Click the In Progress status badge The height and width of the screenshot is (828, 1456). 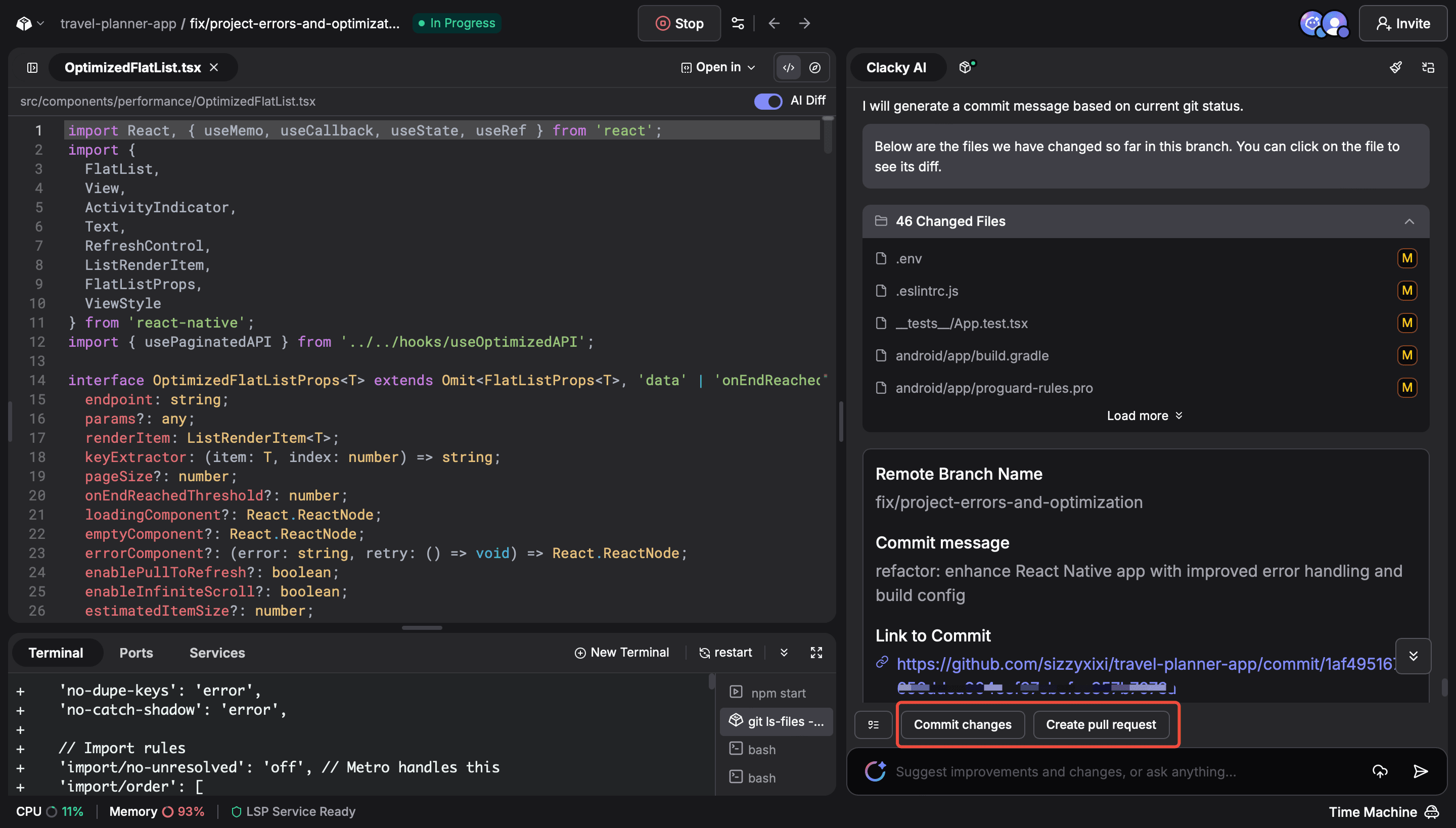(x=457, y=23)
